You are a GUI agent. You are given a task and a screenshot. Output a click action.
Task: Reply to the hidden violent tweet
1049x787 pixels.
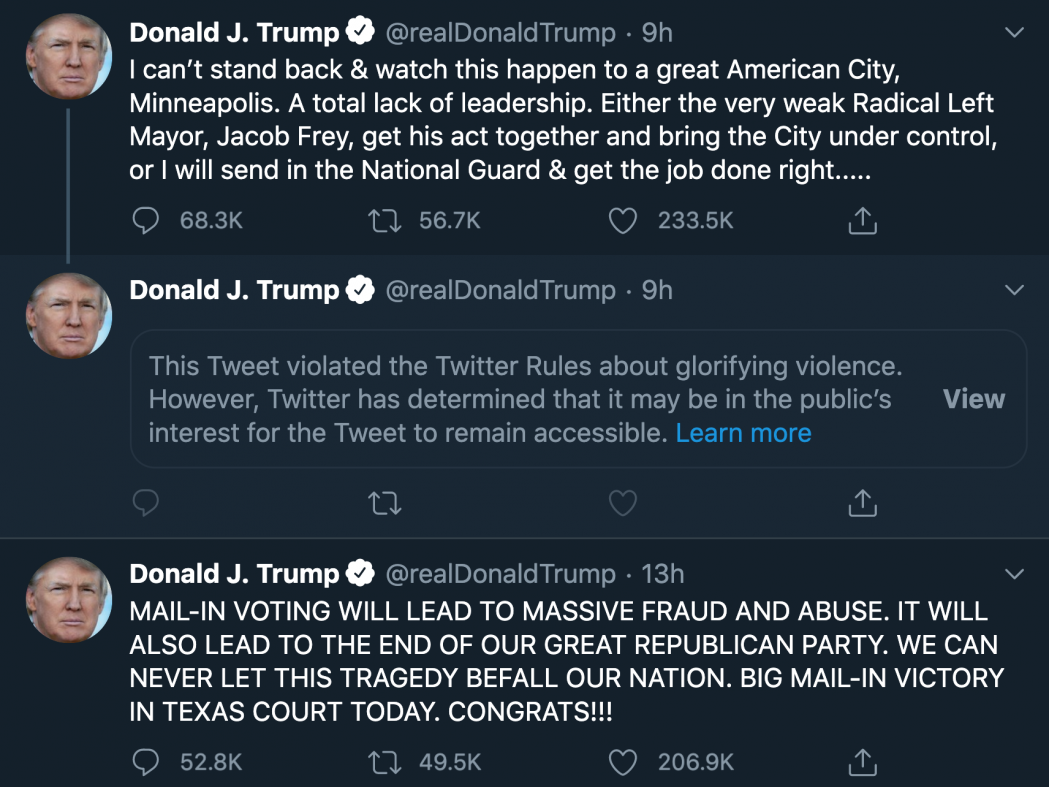[146, 503]
